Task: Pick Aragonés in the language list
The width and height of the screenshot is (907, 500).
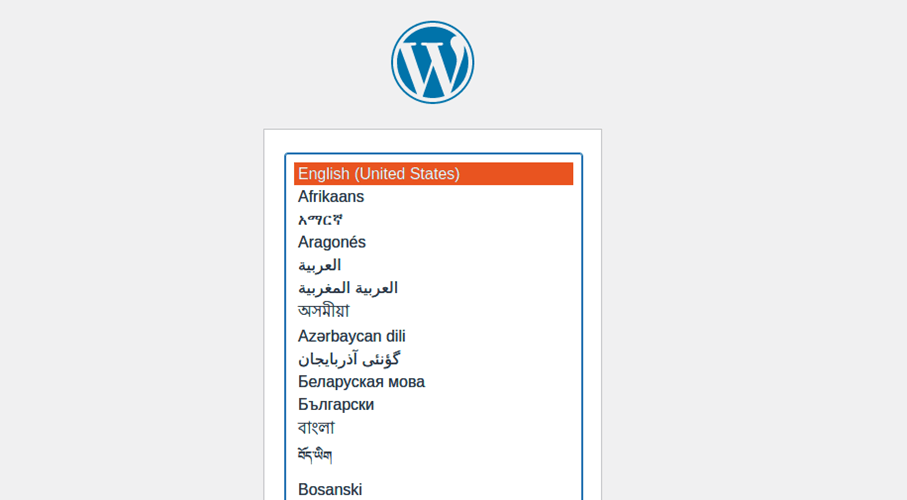Action: coord(433,242)
